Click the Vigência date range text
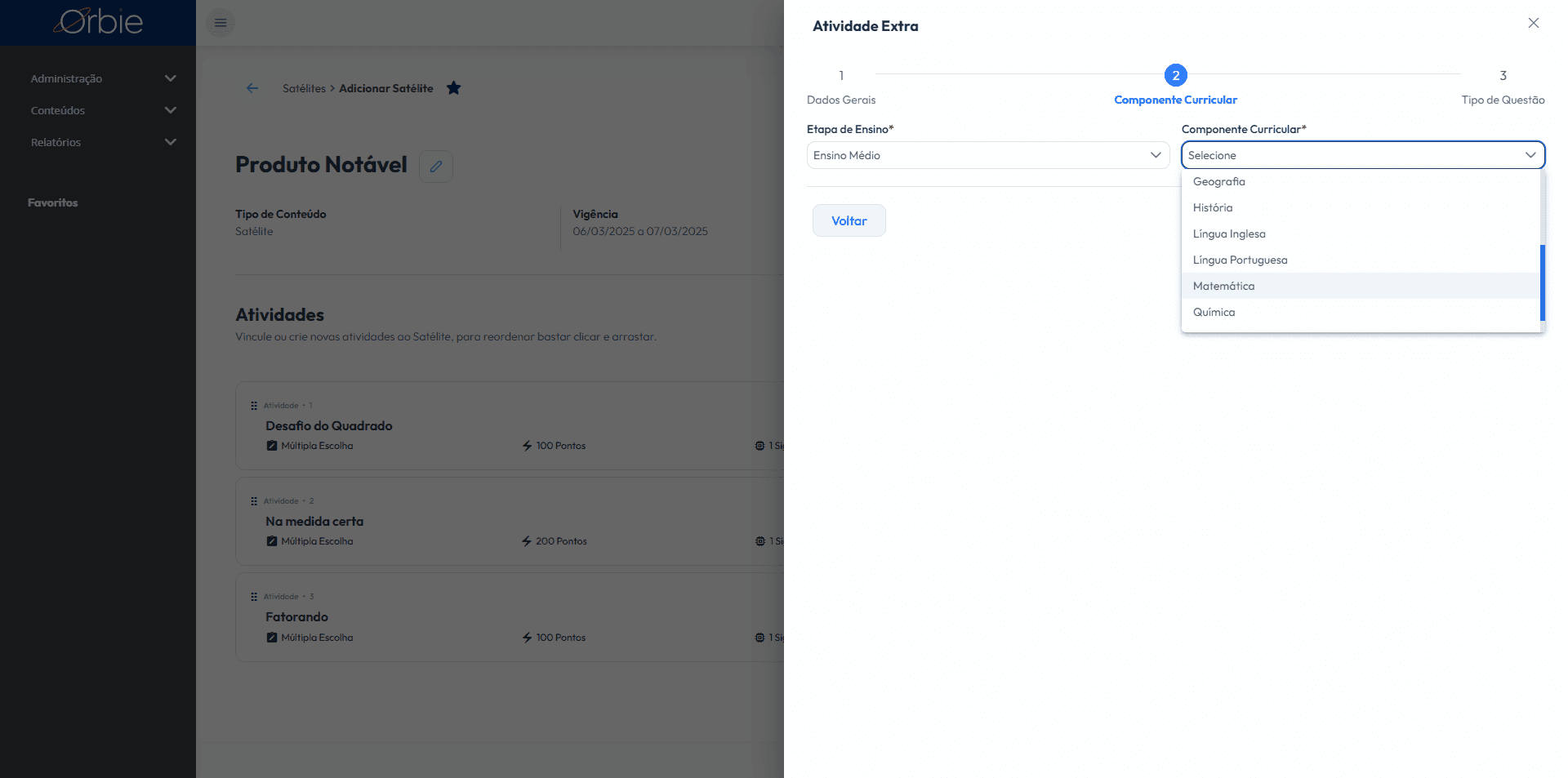 pyautogui.click(x=640, y=231)
